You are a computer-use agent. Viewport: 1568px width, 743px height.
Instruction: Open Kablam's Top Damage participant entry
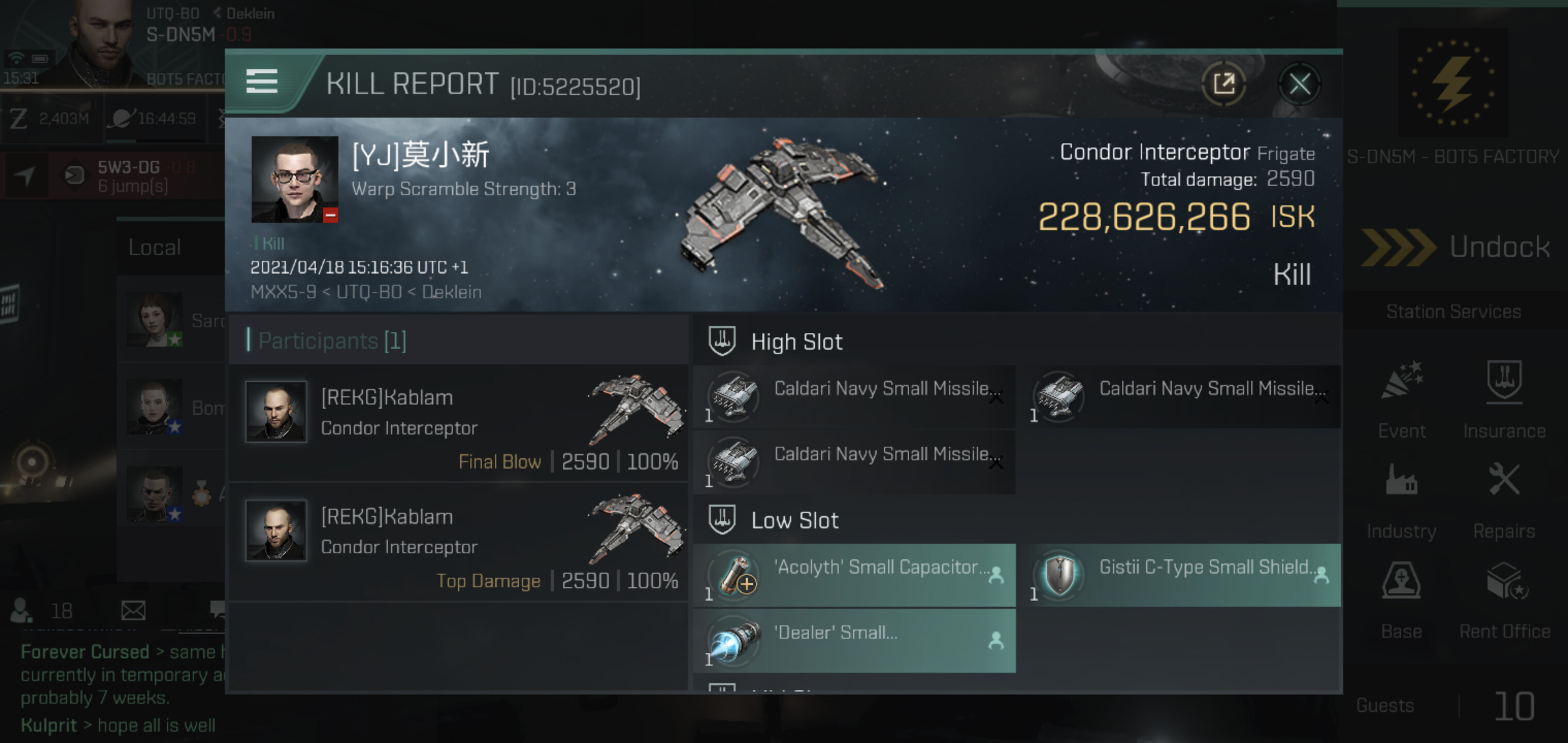point(459,542)
